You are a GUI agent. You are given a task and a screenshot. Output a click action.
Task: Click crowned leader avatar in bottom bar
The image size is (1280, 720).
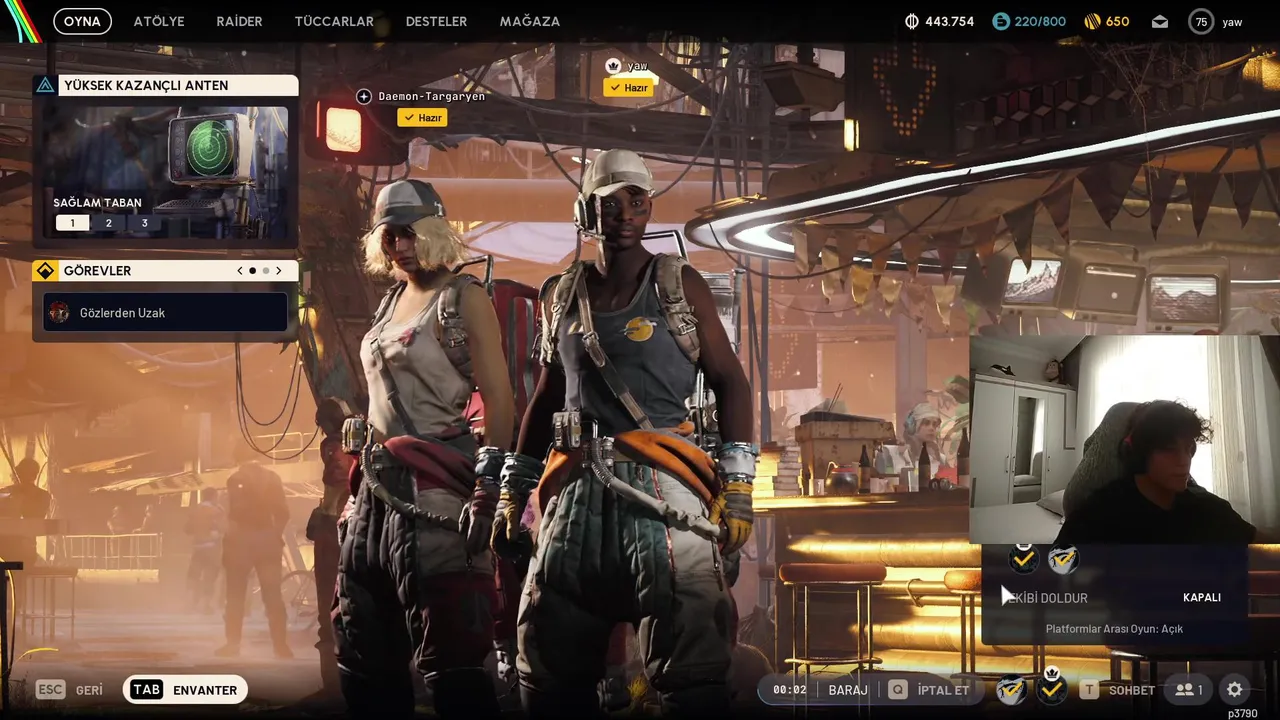coord(1051,688)
